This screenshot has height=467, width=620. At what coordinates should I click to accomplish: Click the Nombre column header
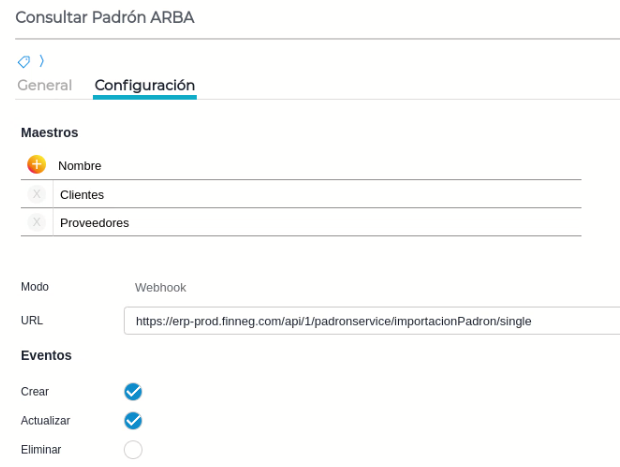coord(80,165)
